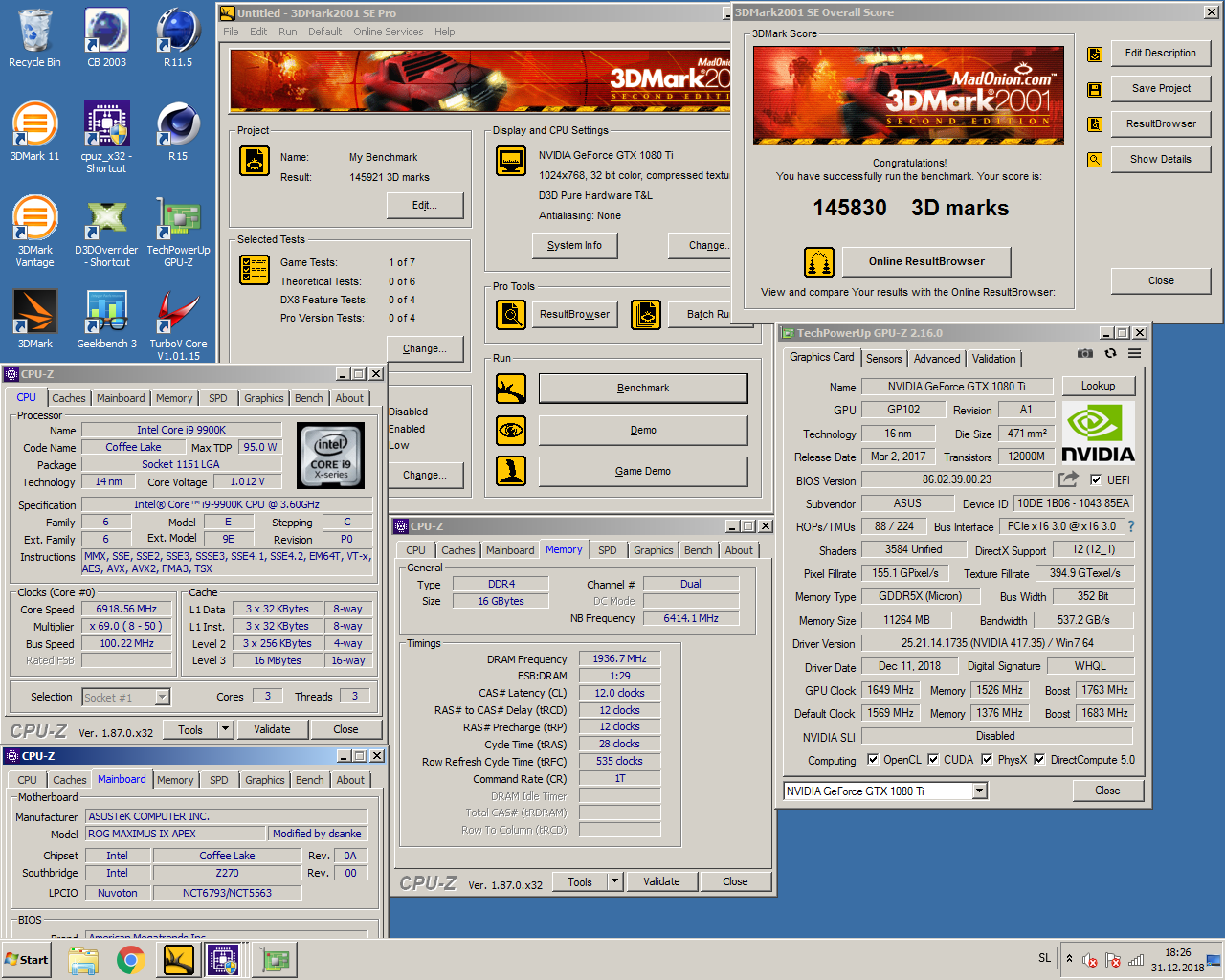Open the Advanced tab in GPU-Z
The height and width of the screenshot is (980, 1225).
tap(937, 359)
